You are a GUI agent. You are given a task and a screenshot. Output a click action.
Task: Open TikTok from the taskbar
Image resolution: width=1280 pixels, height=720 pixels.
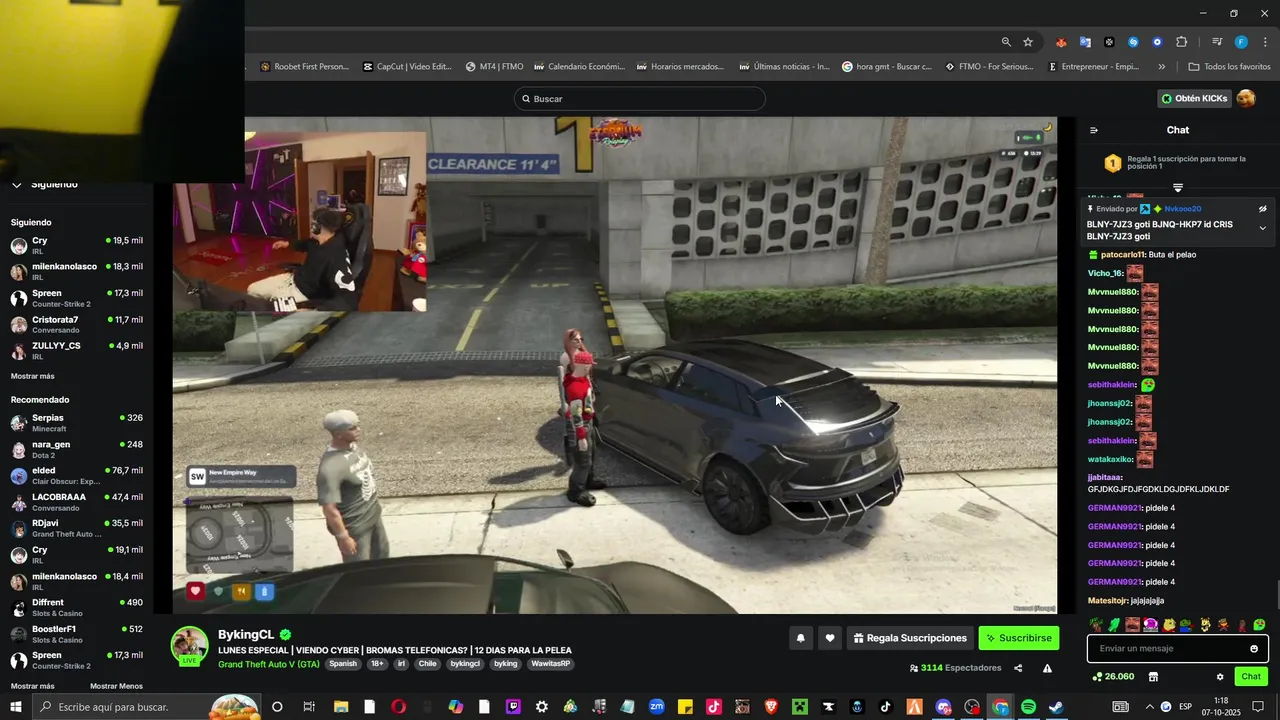pyautogui.click(x=886, y=707)
